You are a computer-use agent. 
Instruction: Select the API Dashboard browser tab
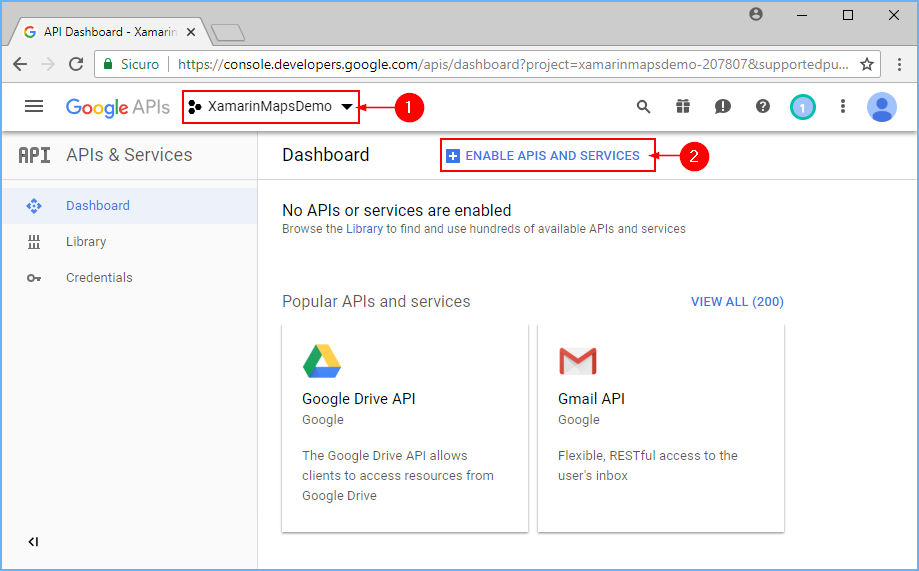pos(108,32)
